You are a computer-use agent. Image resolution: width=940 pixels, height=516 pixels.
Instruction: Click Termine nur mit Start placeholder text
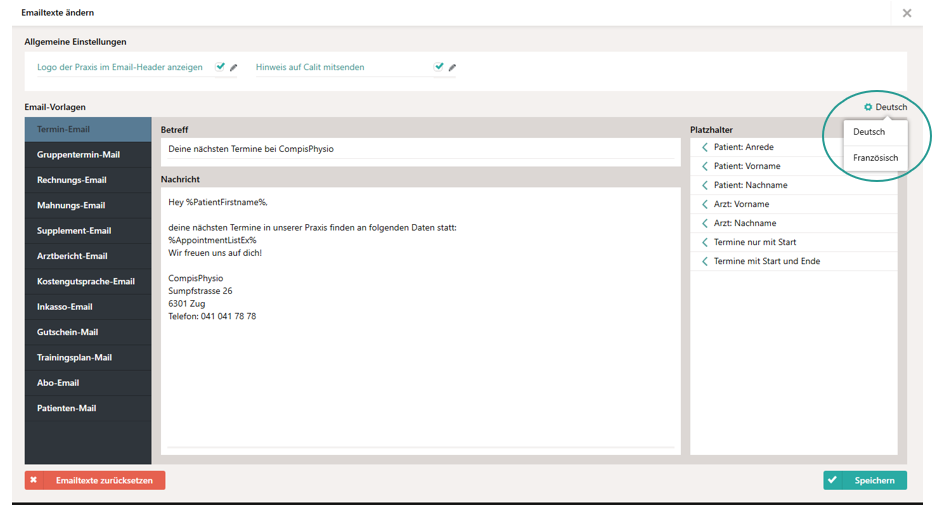coord(755,242)
